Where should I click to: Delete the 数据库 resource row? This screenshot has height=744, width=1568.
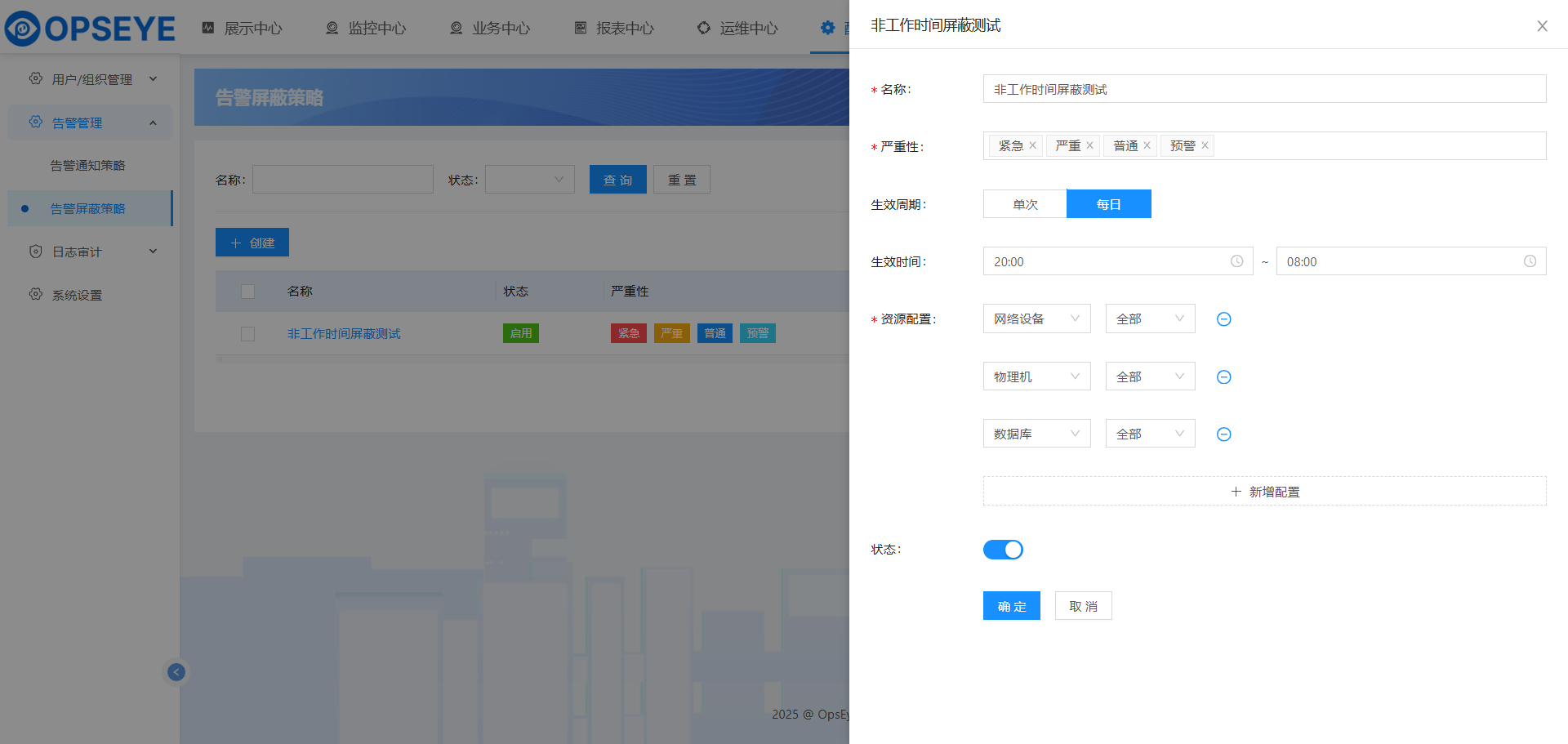[1223, 434]
